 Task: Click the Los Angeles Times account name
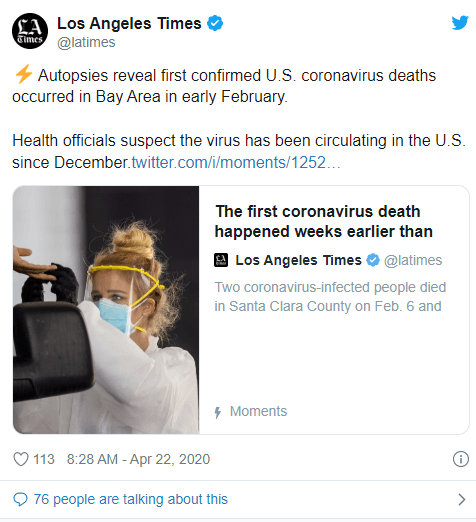click(x=129, y=23)
